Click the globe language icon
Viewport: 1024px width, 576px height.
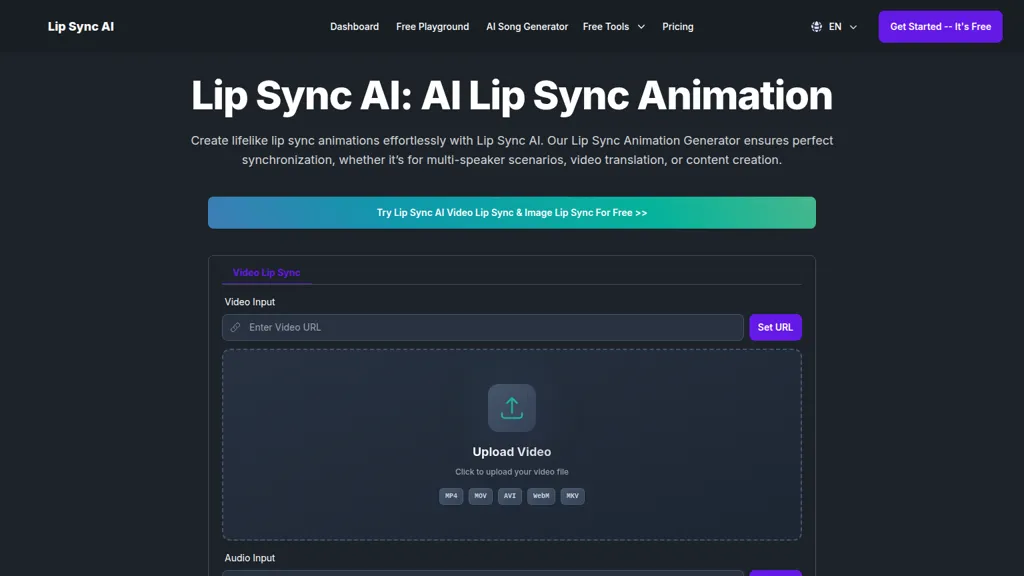pos(816,27)
